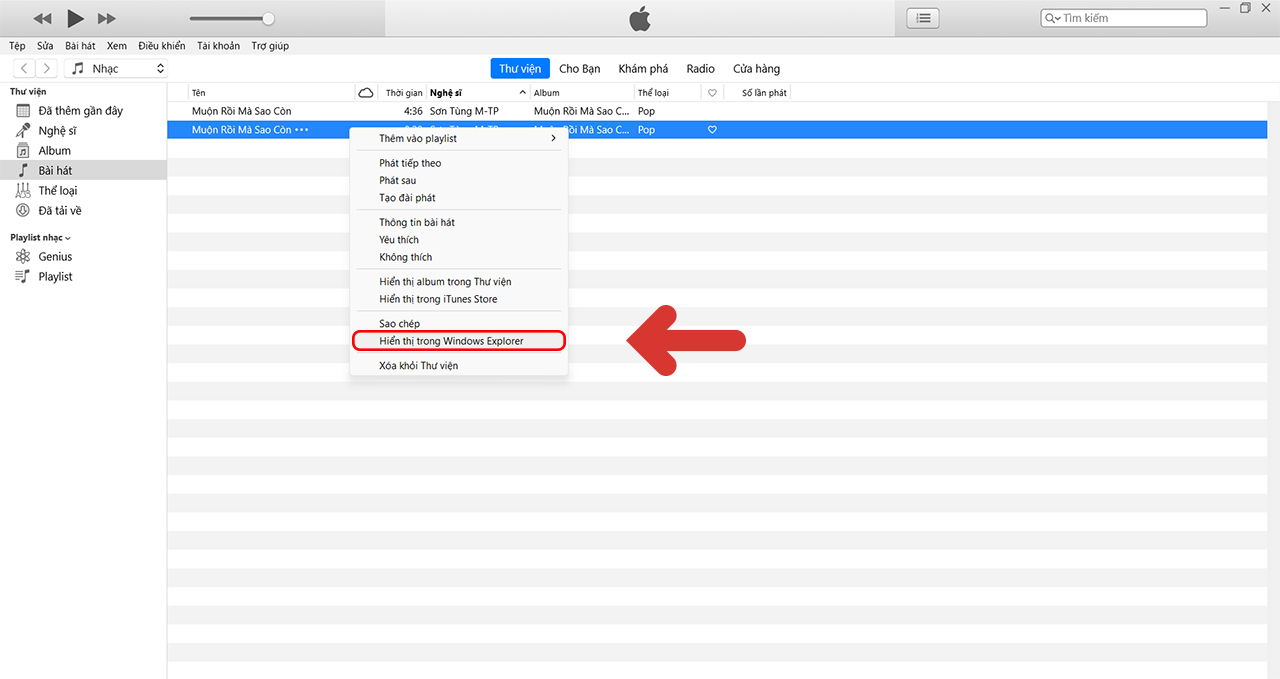Open the Up Next list icon
The width and height of the screenshot is (1280, 679).
pos(922,18)
